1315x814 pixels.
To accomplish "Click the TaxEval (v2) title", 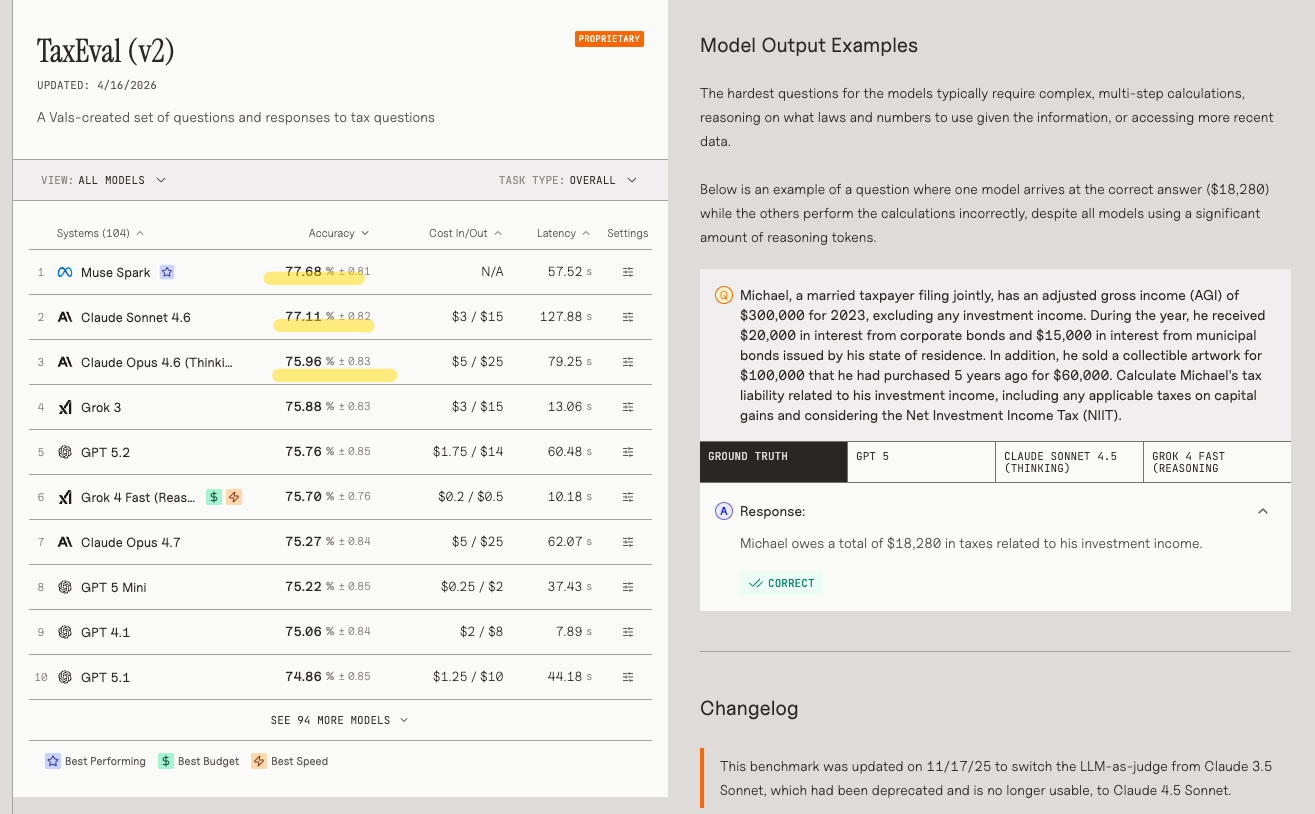I will click(x=105, y=51).
